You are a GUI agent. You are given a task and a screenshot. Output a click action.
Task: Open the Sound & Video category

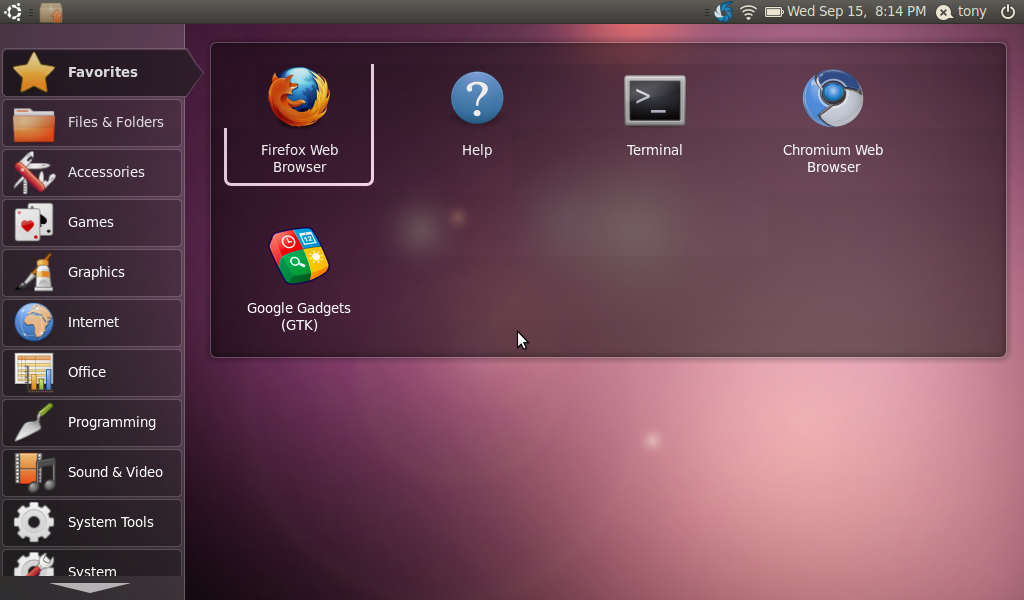coord(93,472)
